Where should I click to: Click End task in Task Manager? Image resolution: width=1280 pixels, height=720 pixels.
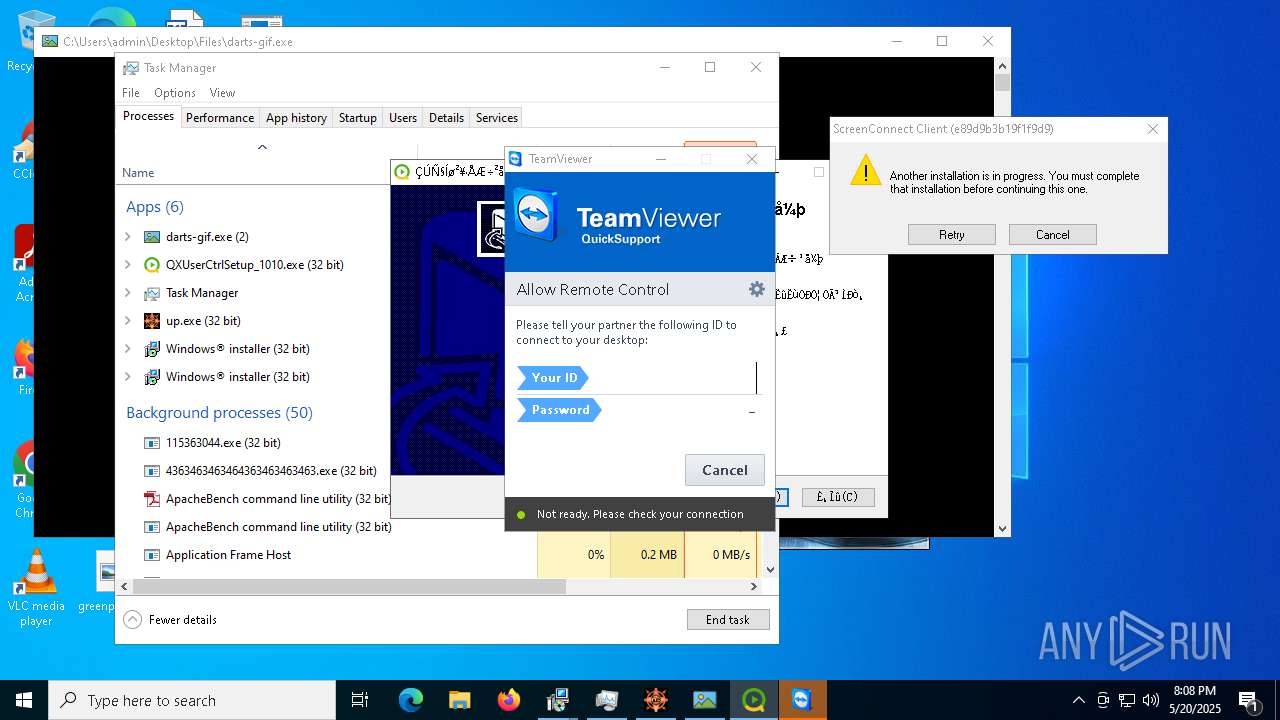point(728,620)
